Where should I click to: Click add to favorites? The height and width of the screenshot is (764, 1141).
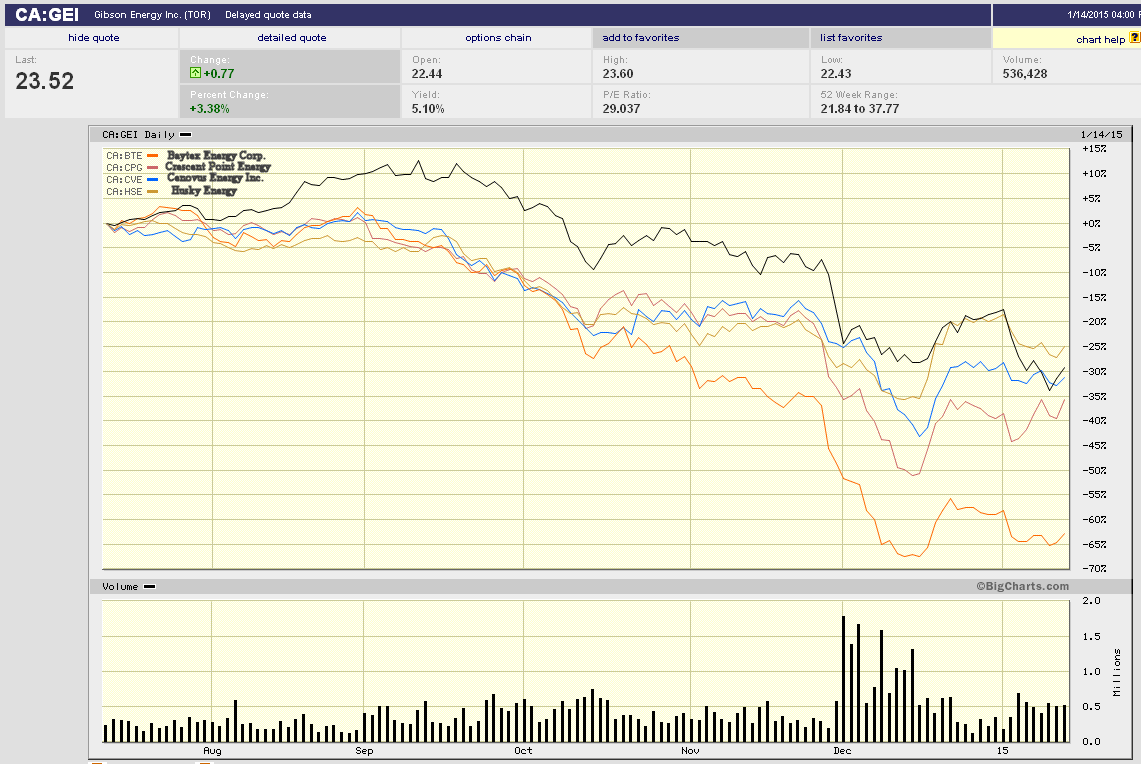pyautogui.click(x=640, y=38)
